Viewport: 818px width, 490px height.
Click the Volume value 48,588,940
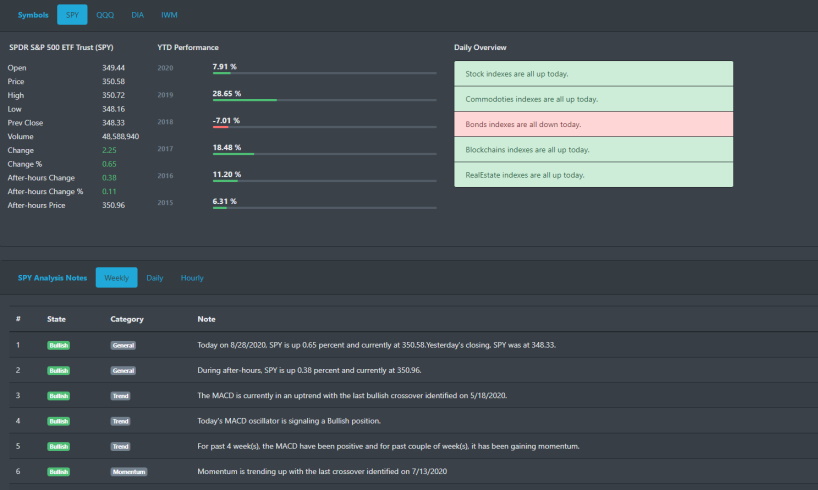[121, 137]
